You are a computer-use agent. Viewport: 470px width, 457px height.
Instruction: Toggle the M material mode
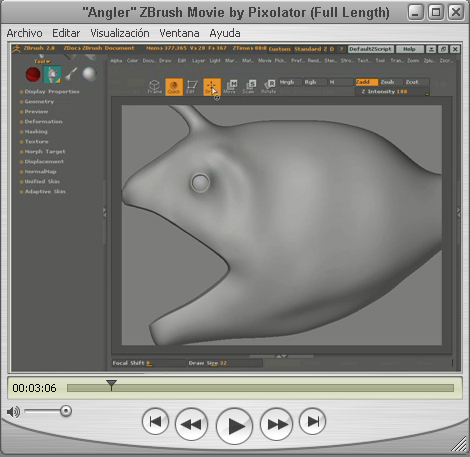tap(341, 82)
